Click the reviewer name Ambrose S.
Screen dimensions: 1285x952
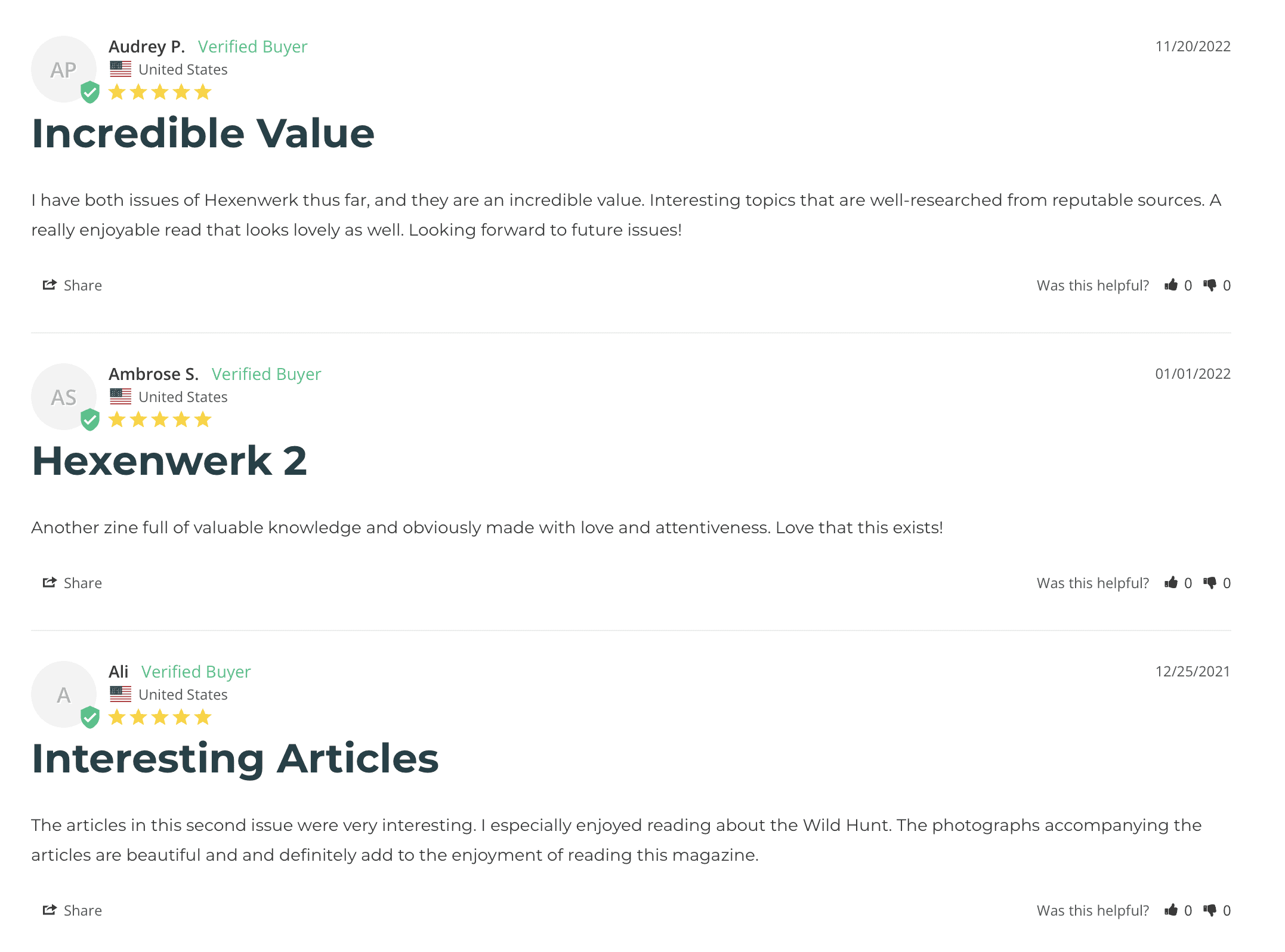pos(153,374)
